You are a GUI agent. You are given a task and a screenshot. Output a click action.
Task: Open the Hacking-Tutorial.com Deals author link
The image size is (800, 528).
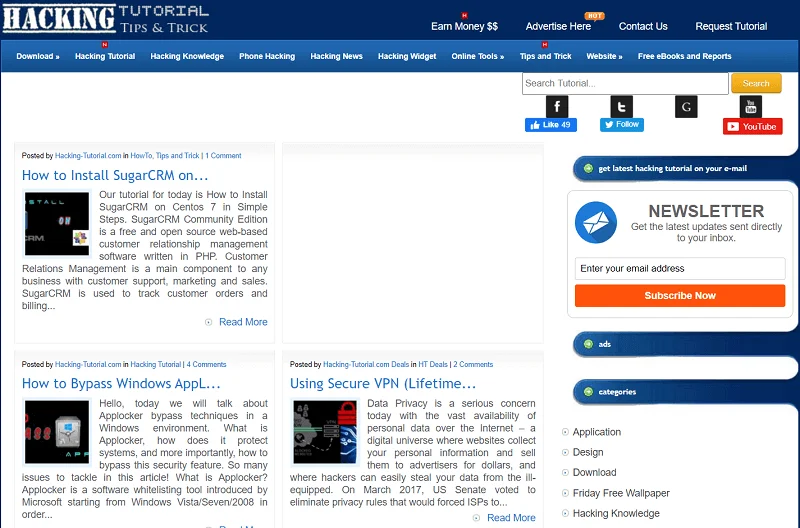coord(366,364)
